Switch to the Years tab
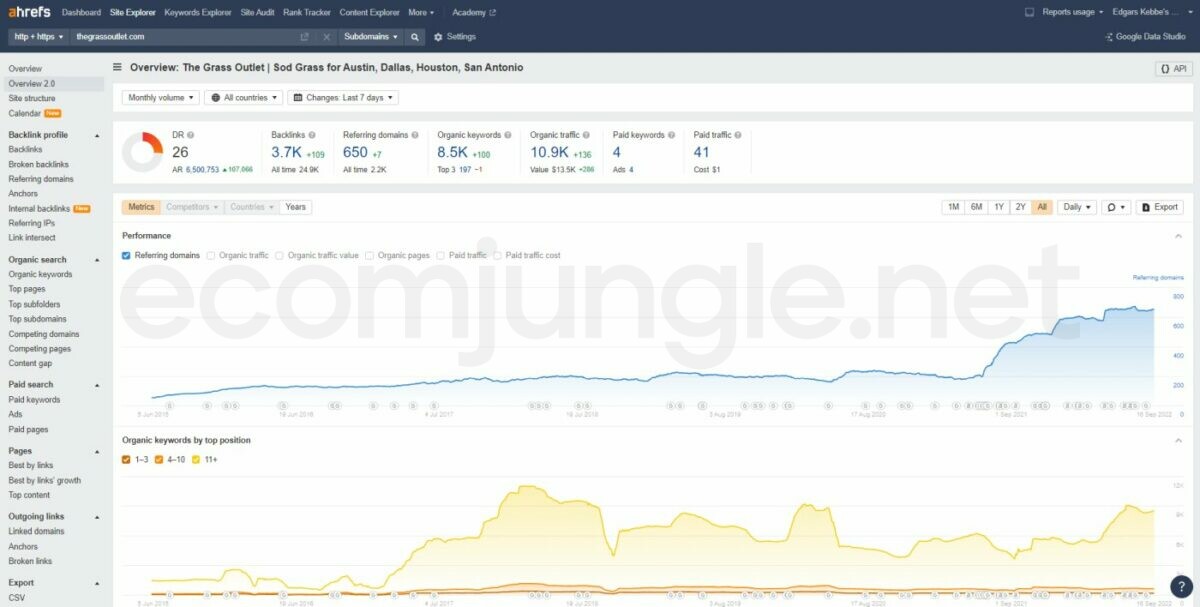1200x607 pixels. pyautogui.click(x=295, y=207)
